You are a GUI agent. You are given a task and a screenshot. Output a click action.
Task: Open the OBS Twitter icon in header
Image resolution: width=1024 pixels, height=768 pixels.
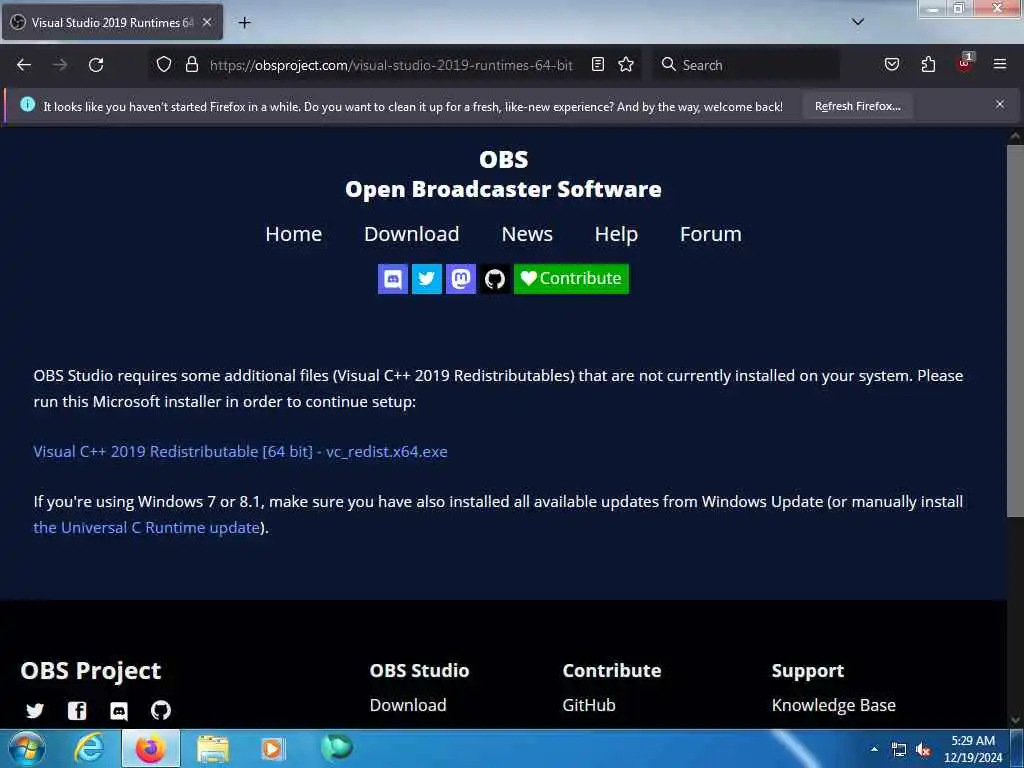(427, 279)
